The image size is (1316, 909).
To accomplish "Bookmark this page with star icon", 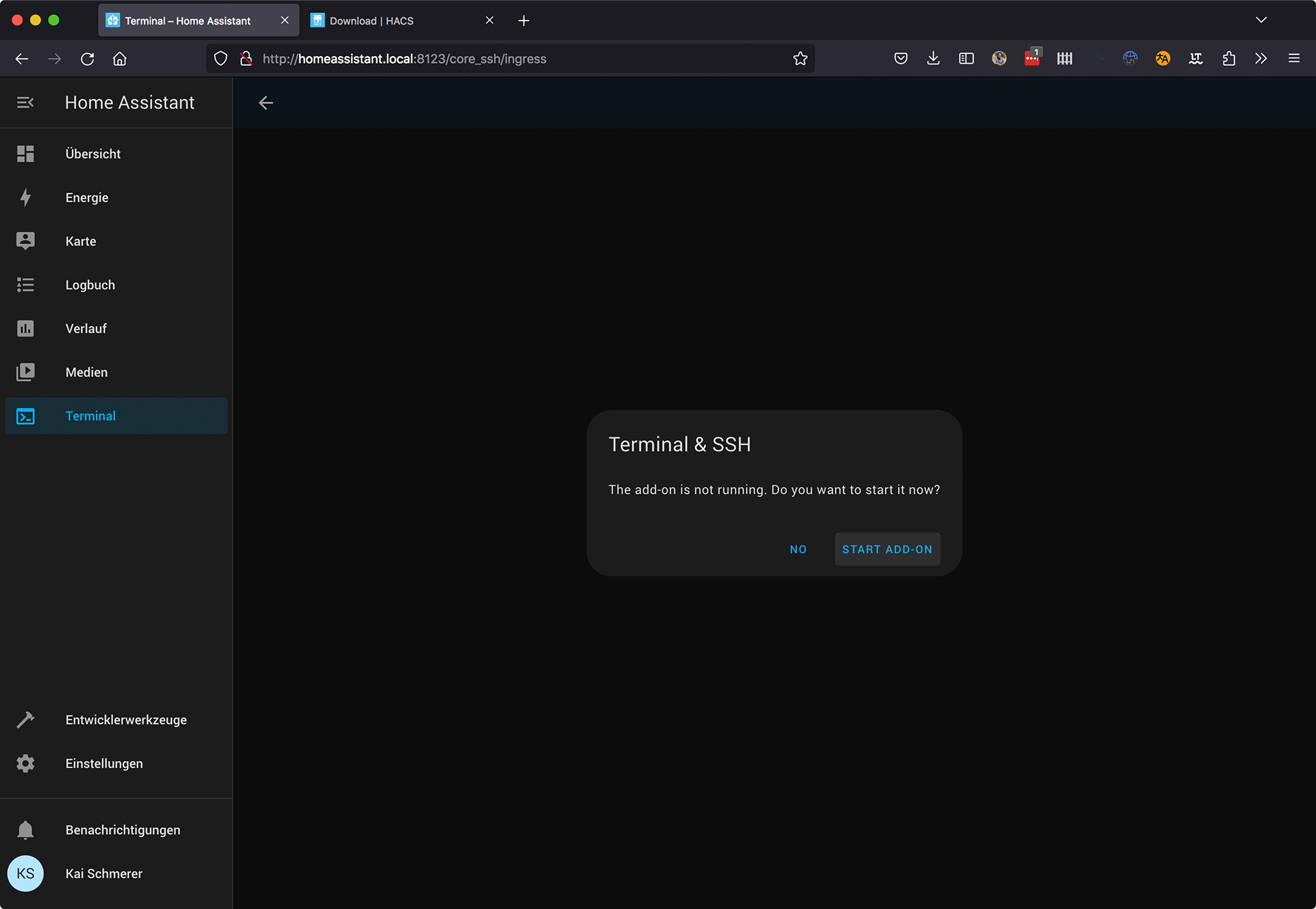I will [800, 59].
